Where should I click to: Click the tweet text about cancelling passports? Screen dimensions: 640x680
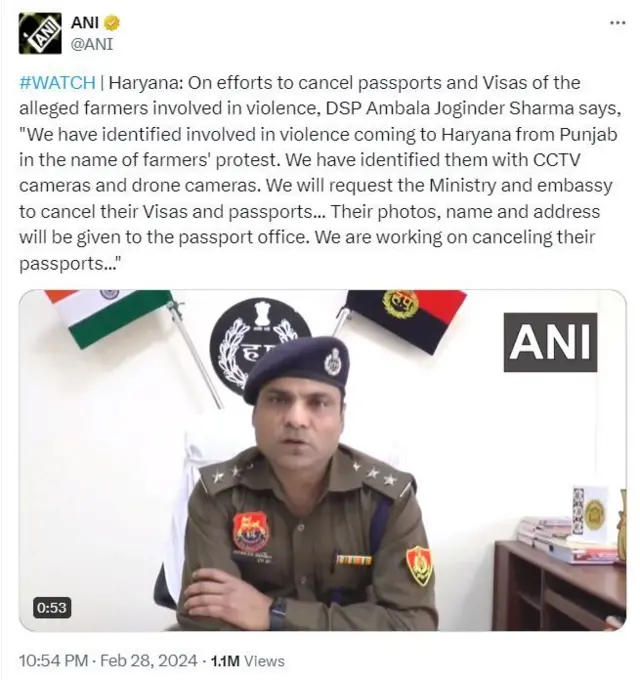coord(320,173)
